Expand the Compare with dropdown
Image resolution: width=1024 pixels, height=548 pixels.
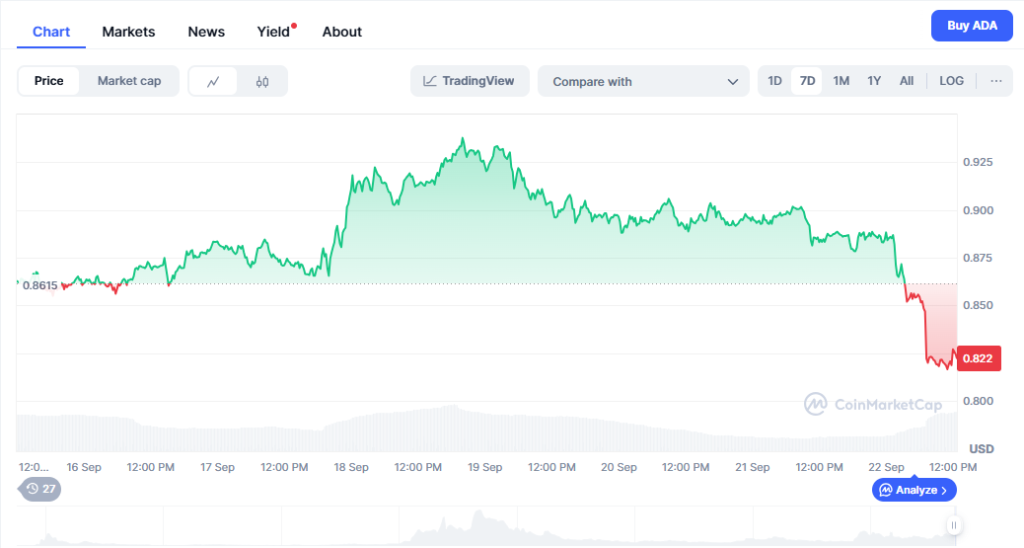[643, 81]
